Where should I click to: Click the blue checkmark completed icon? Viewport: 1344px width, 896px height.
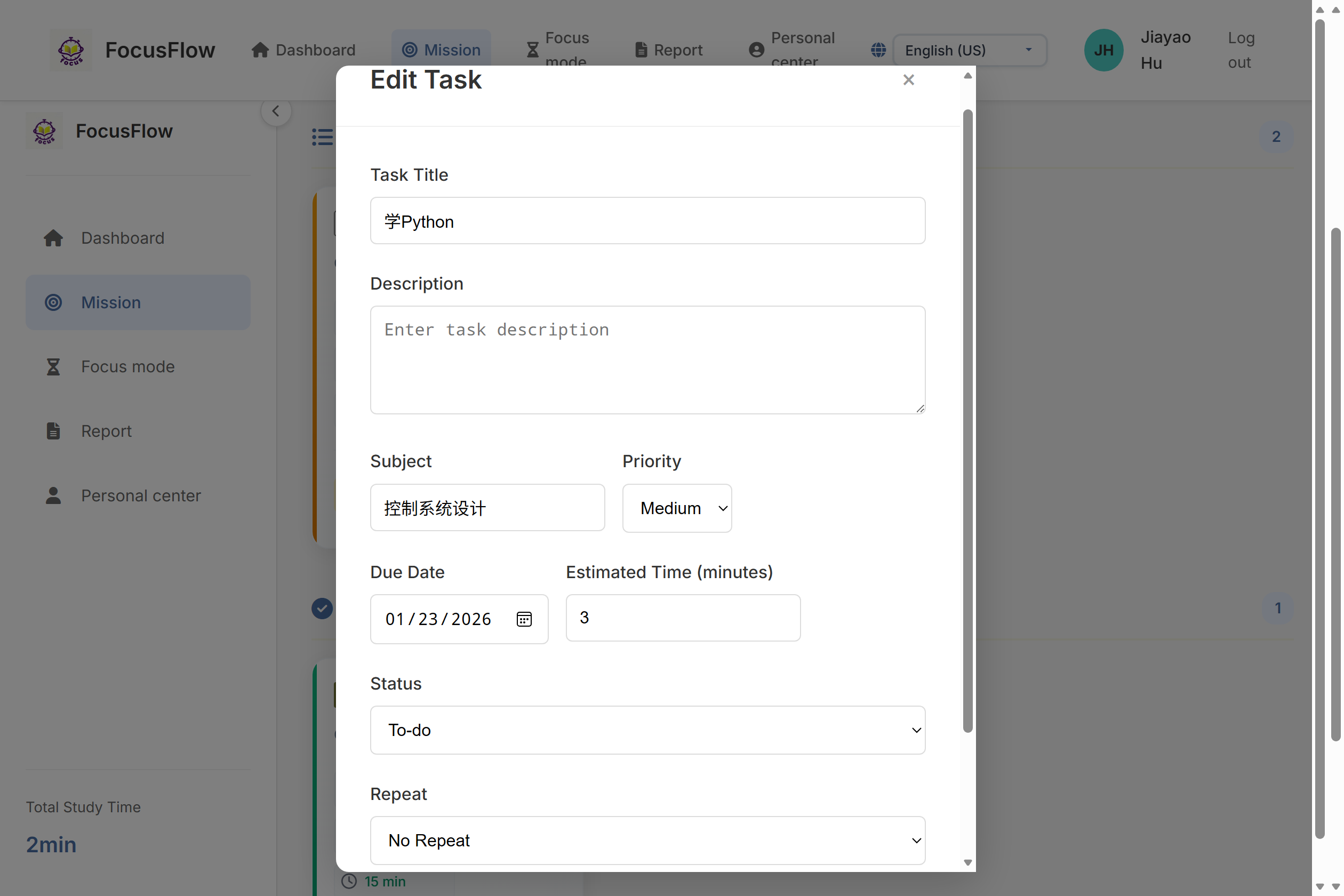[322, 608]
